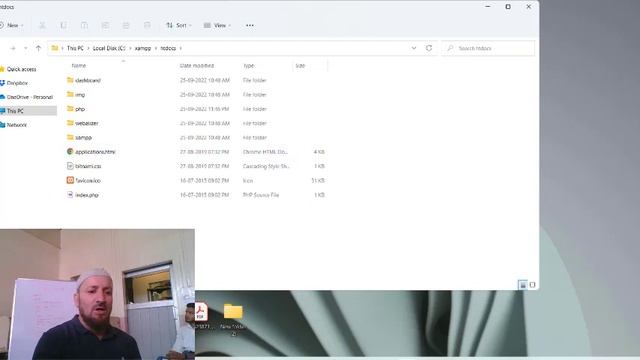
Task: Click Local Disk (C:) breadcrumb
Action: tap(109, 48)
